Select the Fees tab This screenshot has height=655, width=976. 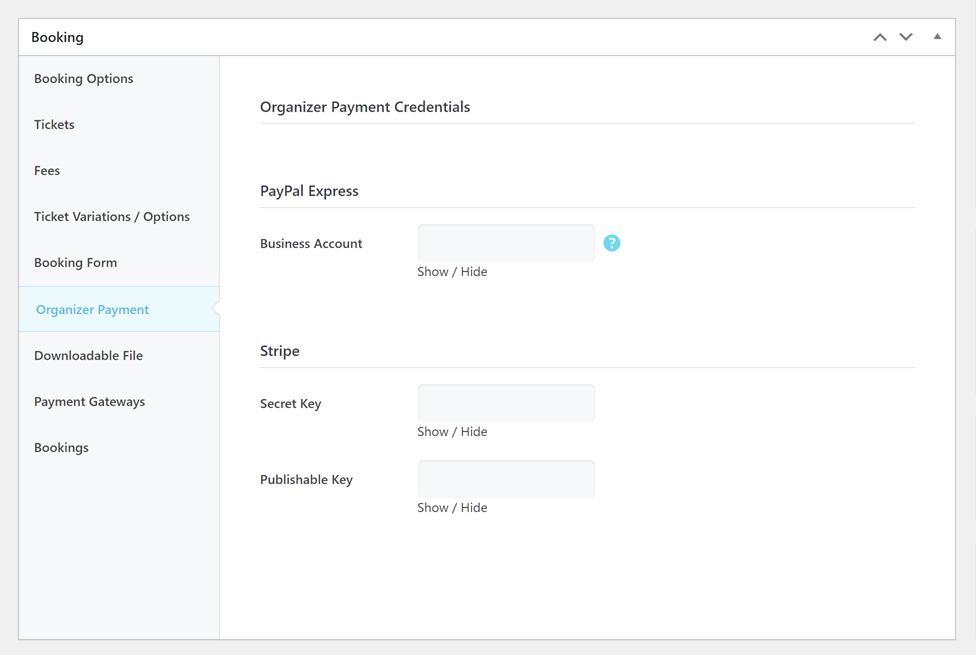pos(47,170)
